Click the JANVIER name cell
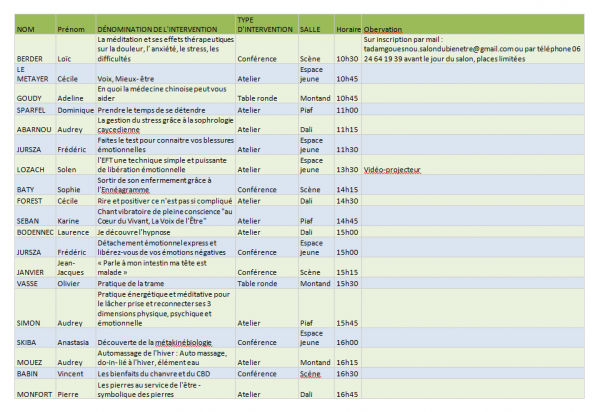This screenshot has width=599, height=412. pyautogui.click(x=35, y=268)
